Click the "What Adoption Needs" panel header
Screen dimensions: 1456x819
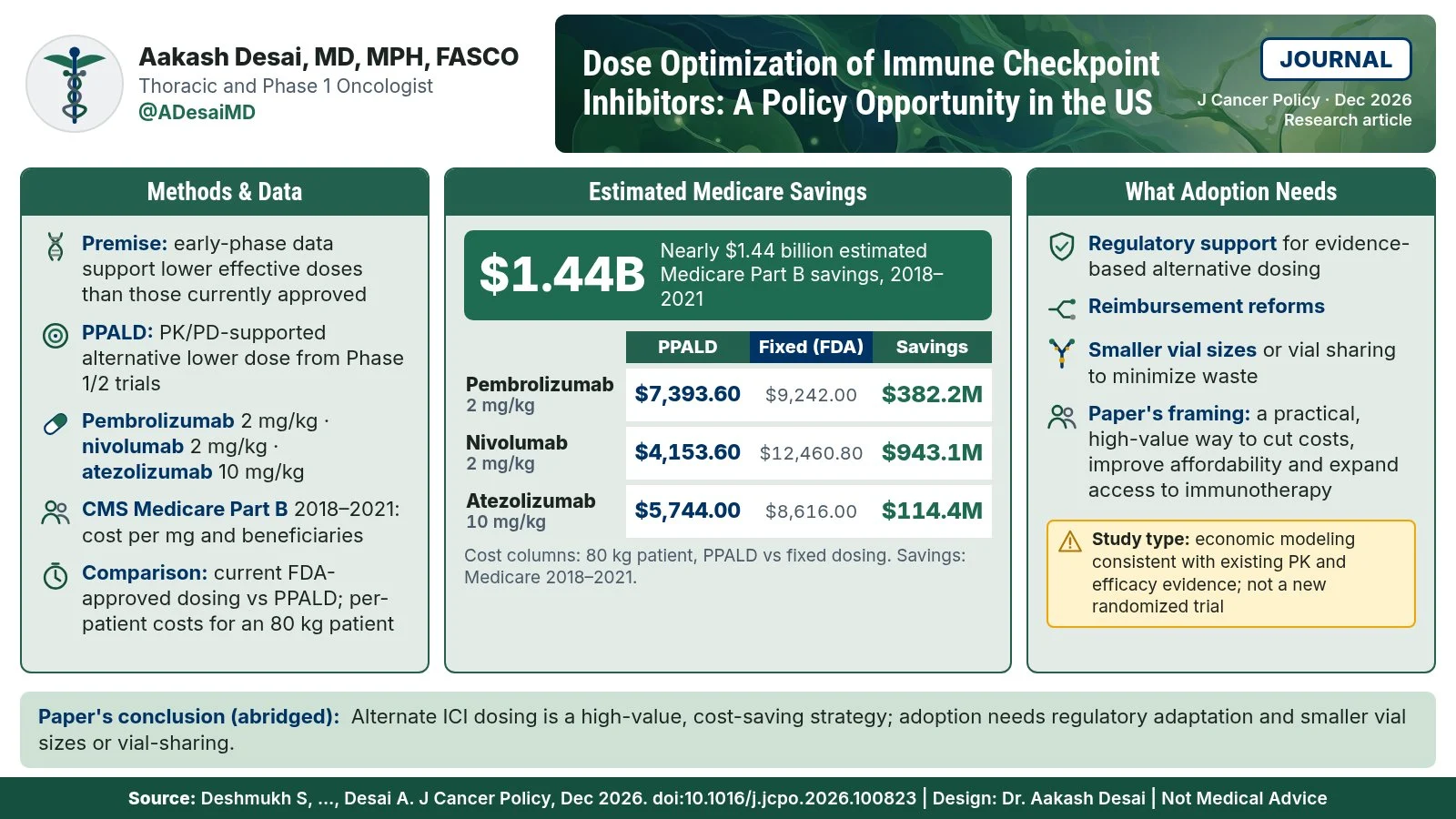tap(1231, 191)
